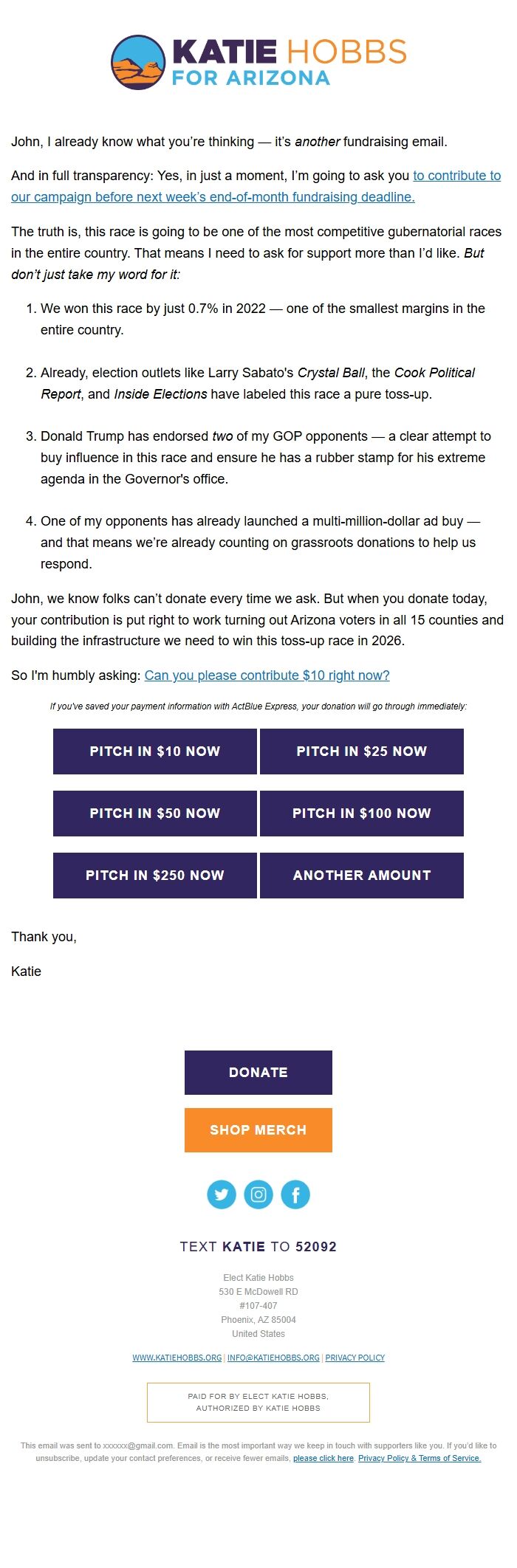Image resolution: width=517 pixels, height=1568 pixels.
Task: Click "Can you please contribute $10" link
Action: [x=267, y=675]
